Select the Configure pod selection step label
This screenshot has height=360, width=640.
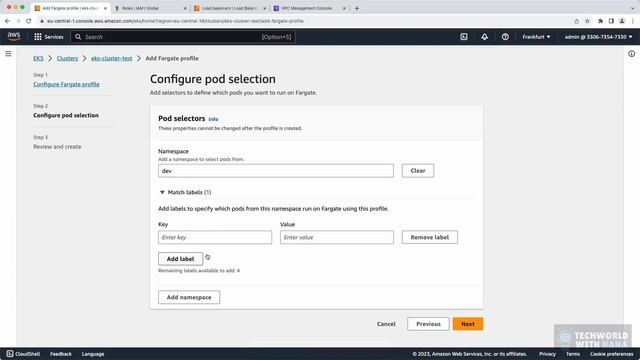click(x=66, y=116)
